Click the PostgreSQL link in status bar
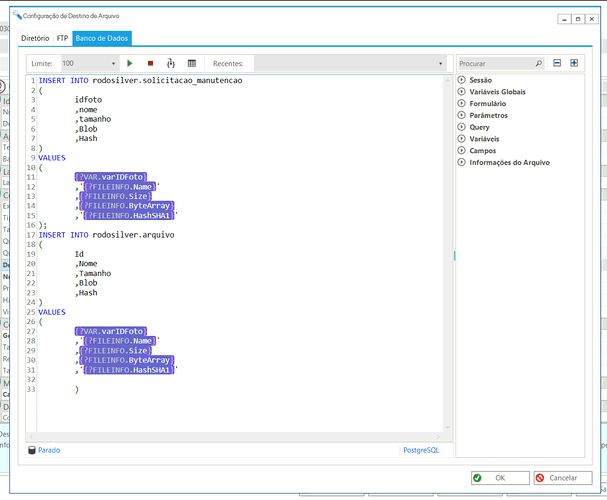 (421, 450)
